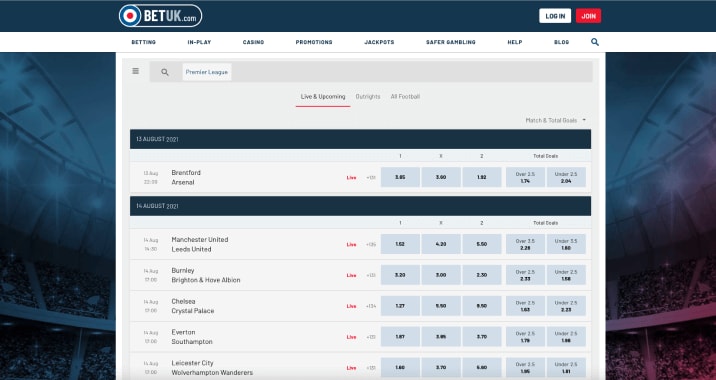Collapse the 14 August 2021 section header
Screen dimensions: 716x380
pyautogui.click(x=360, y=206)
